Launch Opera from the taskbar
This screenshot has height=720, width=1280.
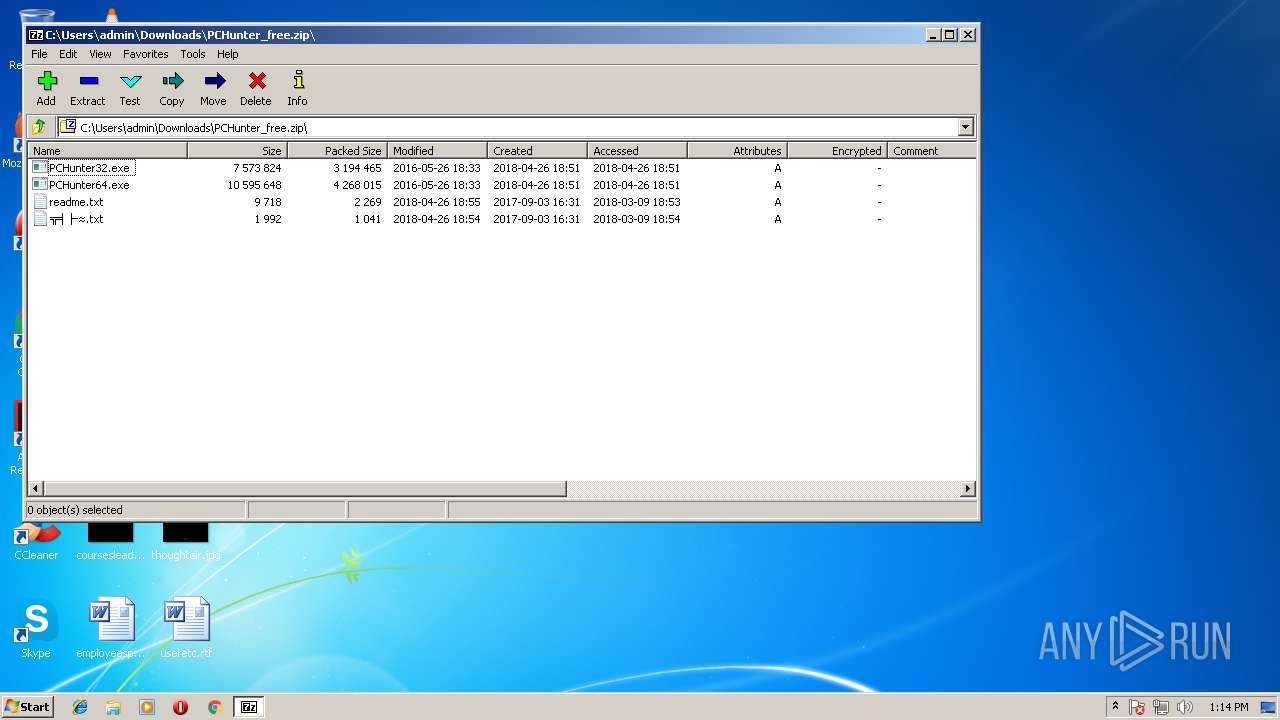pyautogui.click(x=180, y=707)
